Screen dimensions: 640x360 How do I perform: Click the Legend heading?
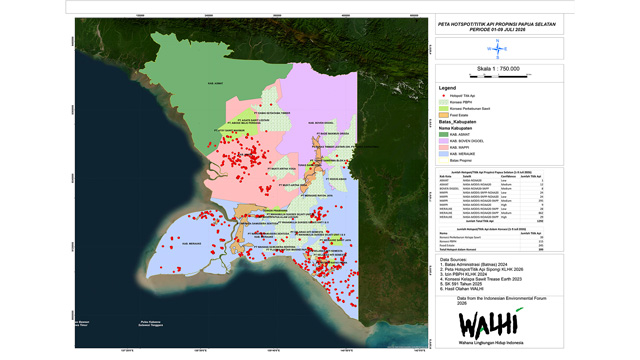click(x=447, y=88)
